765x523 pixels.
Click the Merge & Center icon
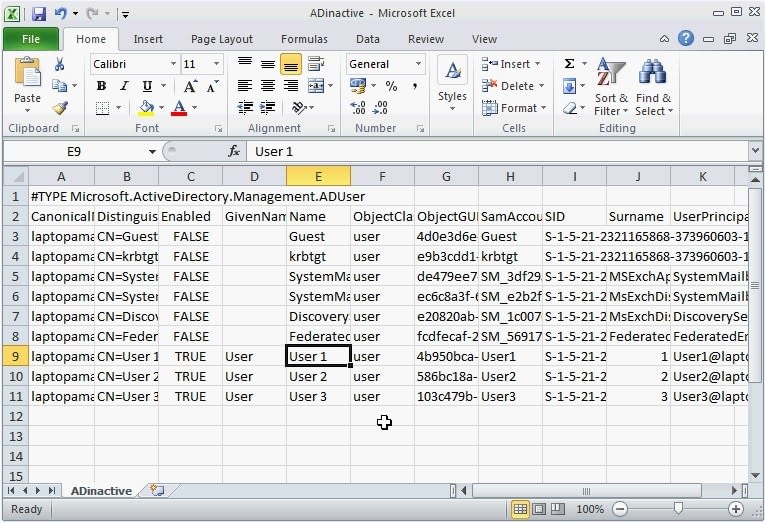tap(316, 86)
